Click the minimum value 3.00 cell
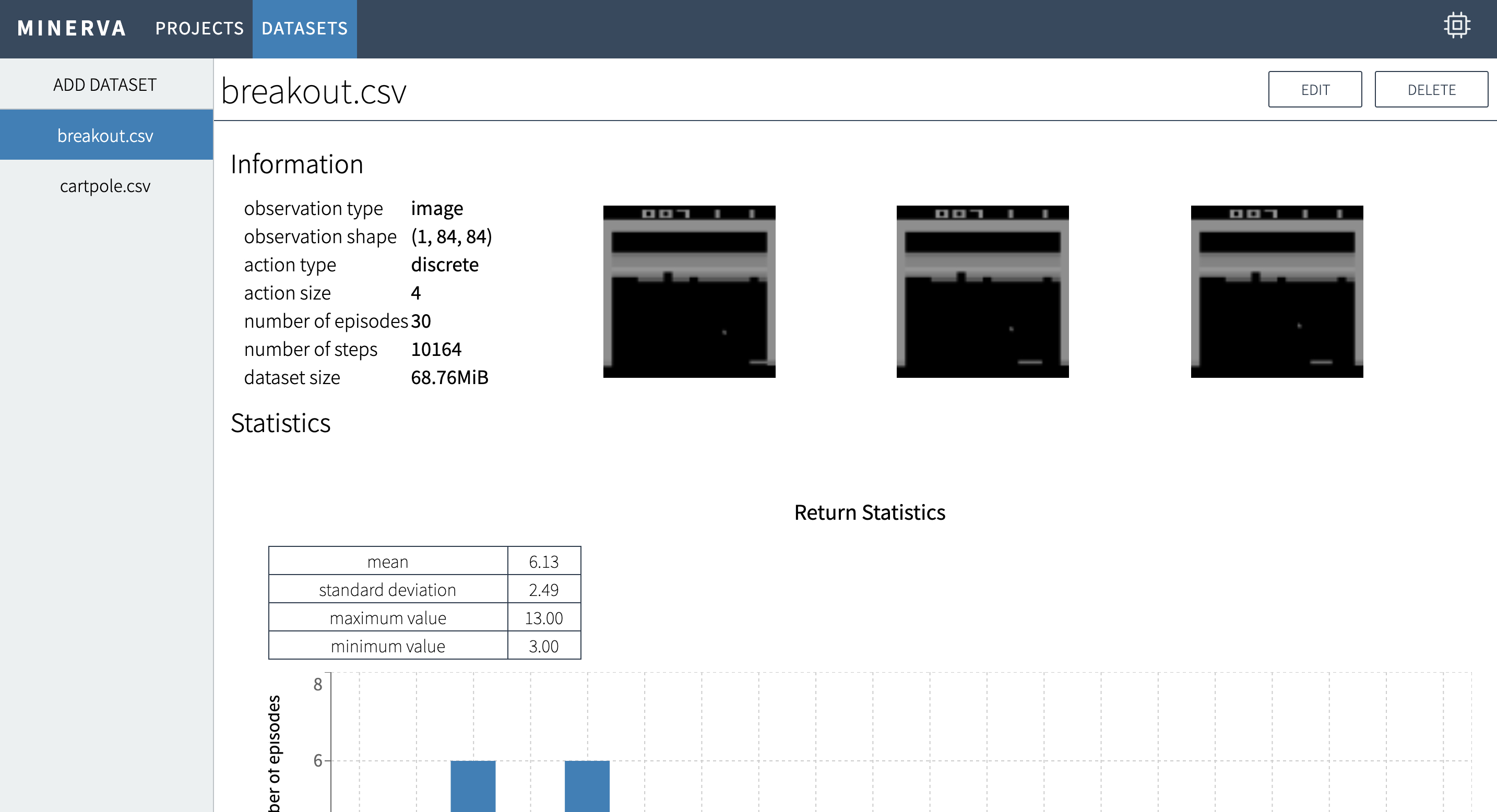The width and height of the screenshot is (1497, 812). [544, 646]
